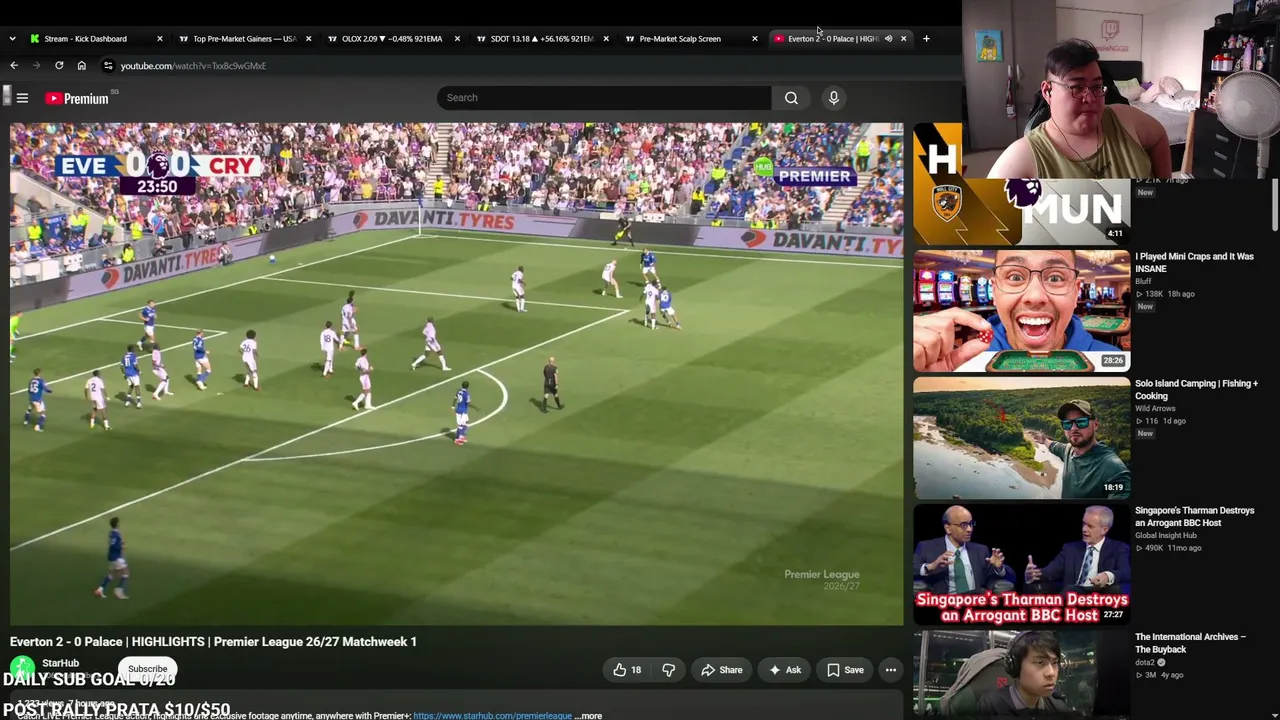Screen dimensions: 1280x720
Task: Select the Everton 2 - 0 Palace tab
Action: (832, 39)
